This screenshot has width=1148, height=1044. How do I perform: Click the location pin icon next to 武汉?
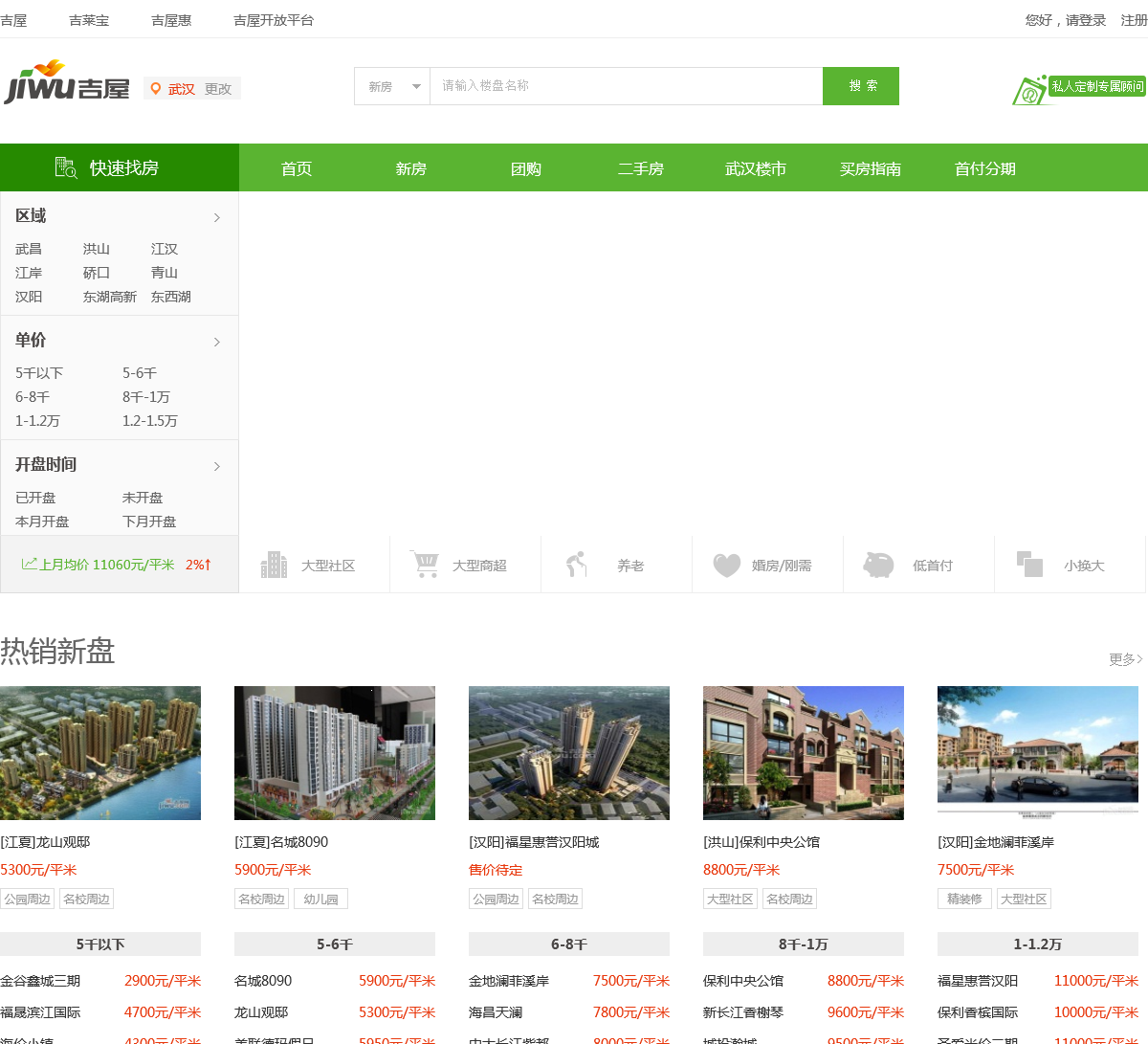[x=155, y=88]
